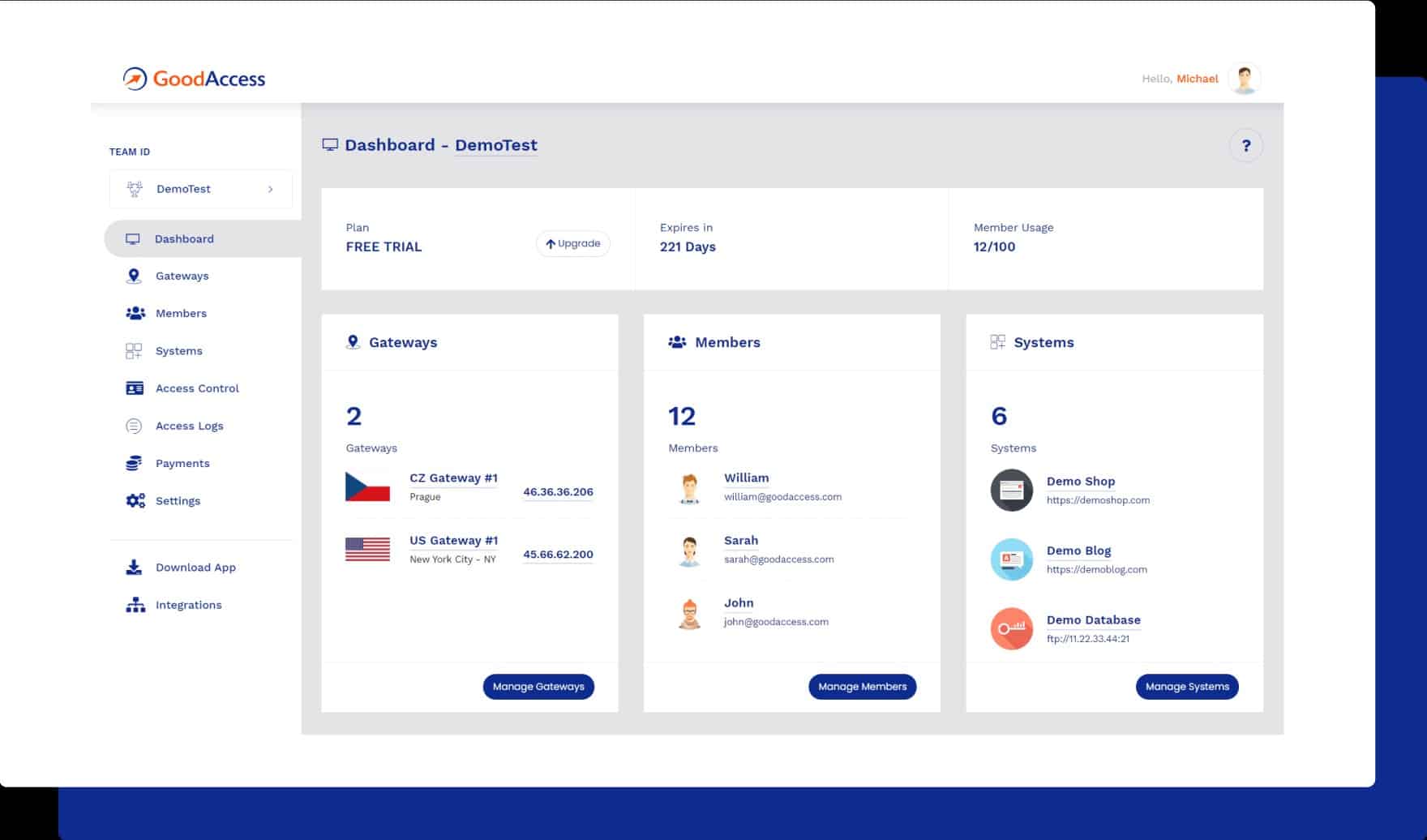The image size is (1427, 840).
Task: Click the monitor icon beside Dashboard title
Action: (330, 145)
